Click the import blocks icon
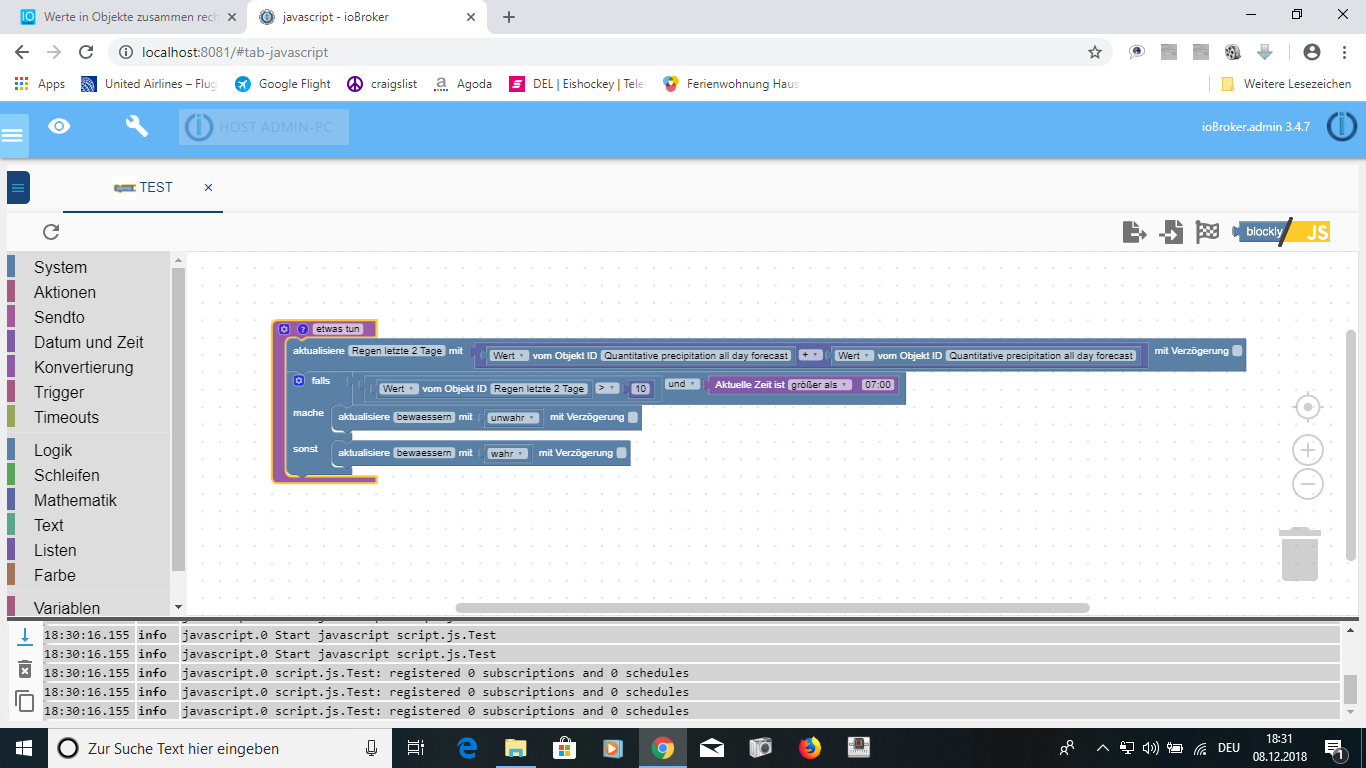The image size is (1366, 768). [1171, 232]
